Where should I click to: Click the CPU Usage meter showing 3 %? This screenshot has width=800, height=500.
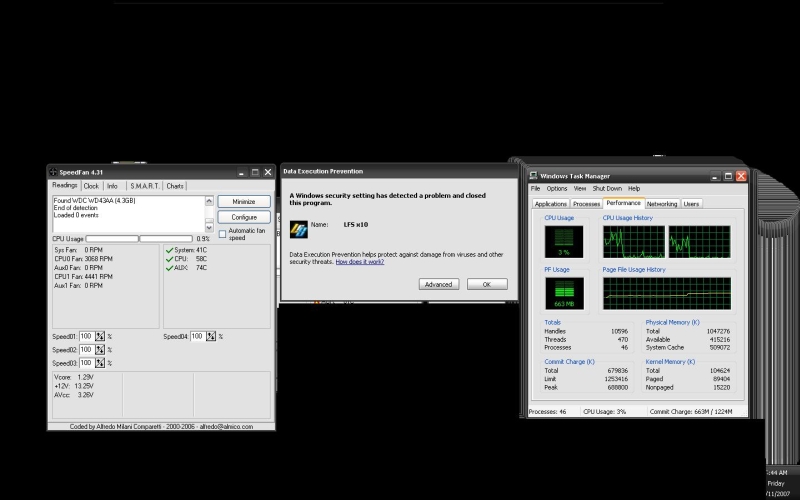[564, 242]
